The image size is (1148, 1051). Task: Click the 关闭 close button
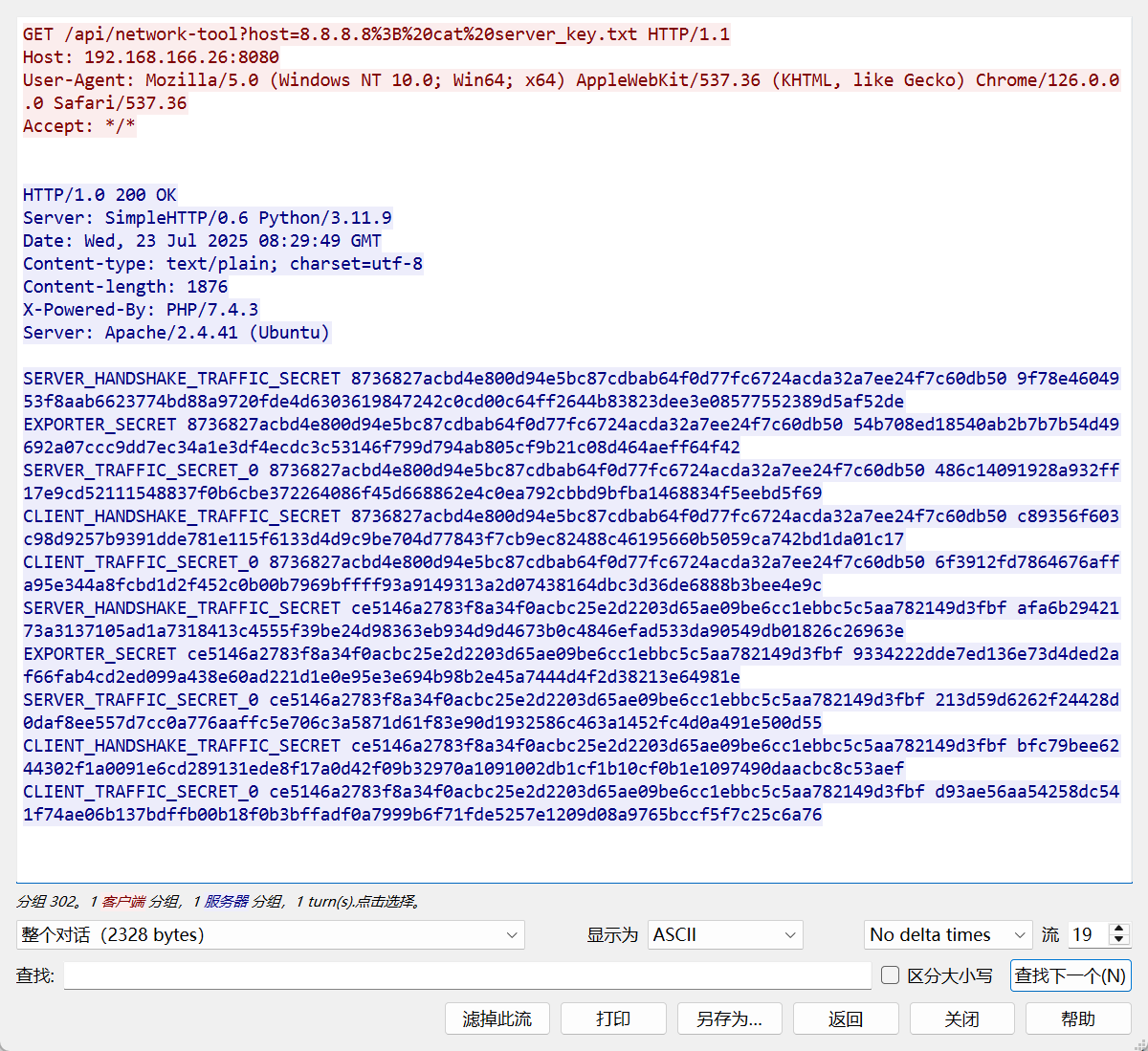point(961,1018)
